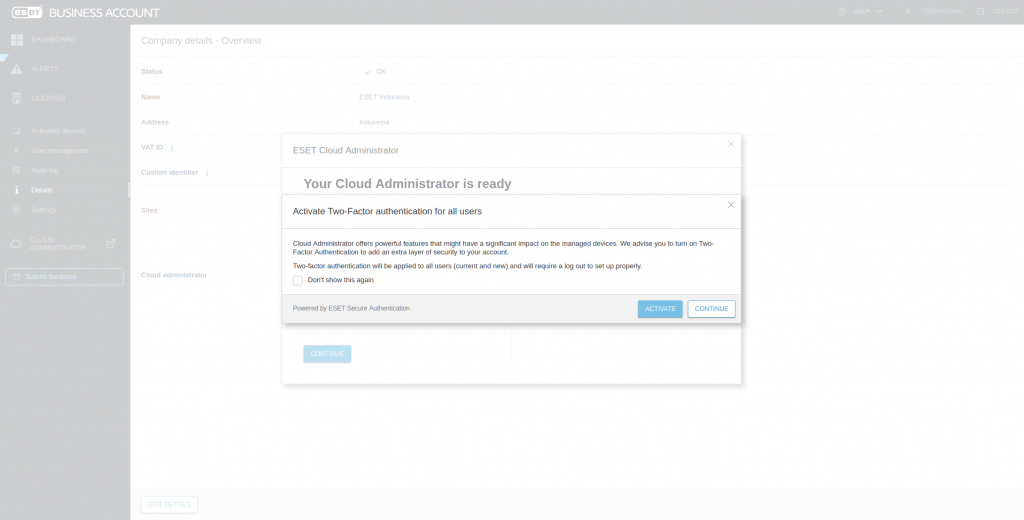The image size is (1024, 520).
Task: Click the Powered by ESET Secure Authentication text
Action: [351, 308]
